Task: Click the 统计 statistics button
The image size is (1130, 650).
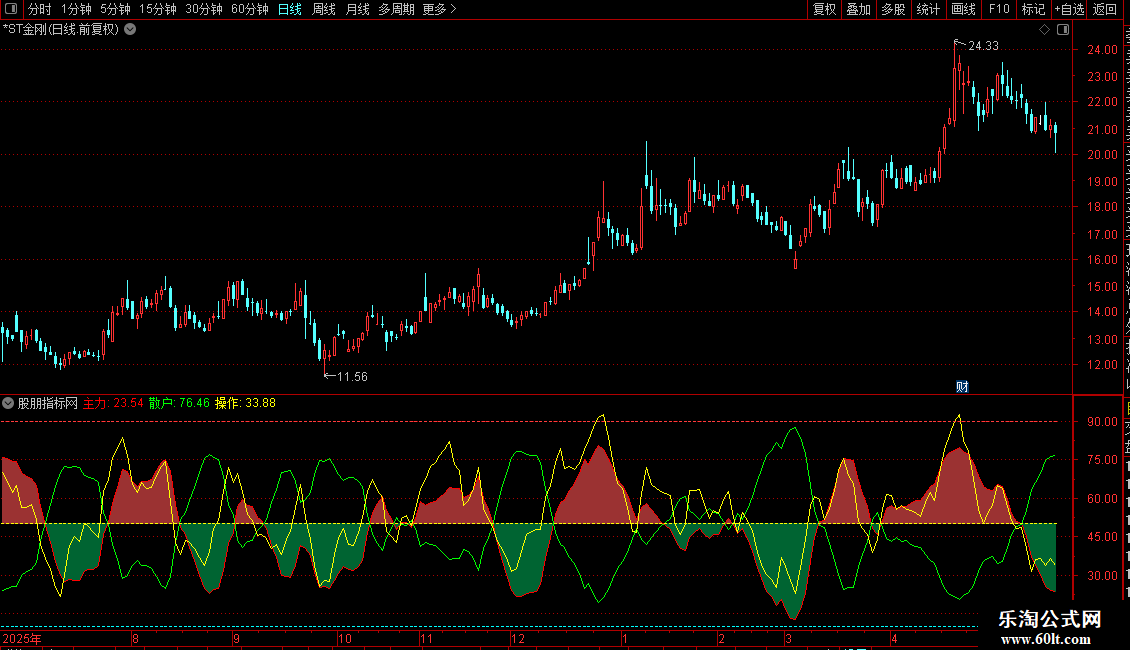Action: tap(928, 9)
